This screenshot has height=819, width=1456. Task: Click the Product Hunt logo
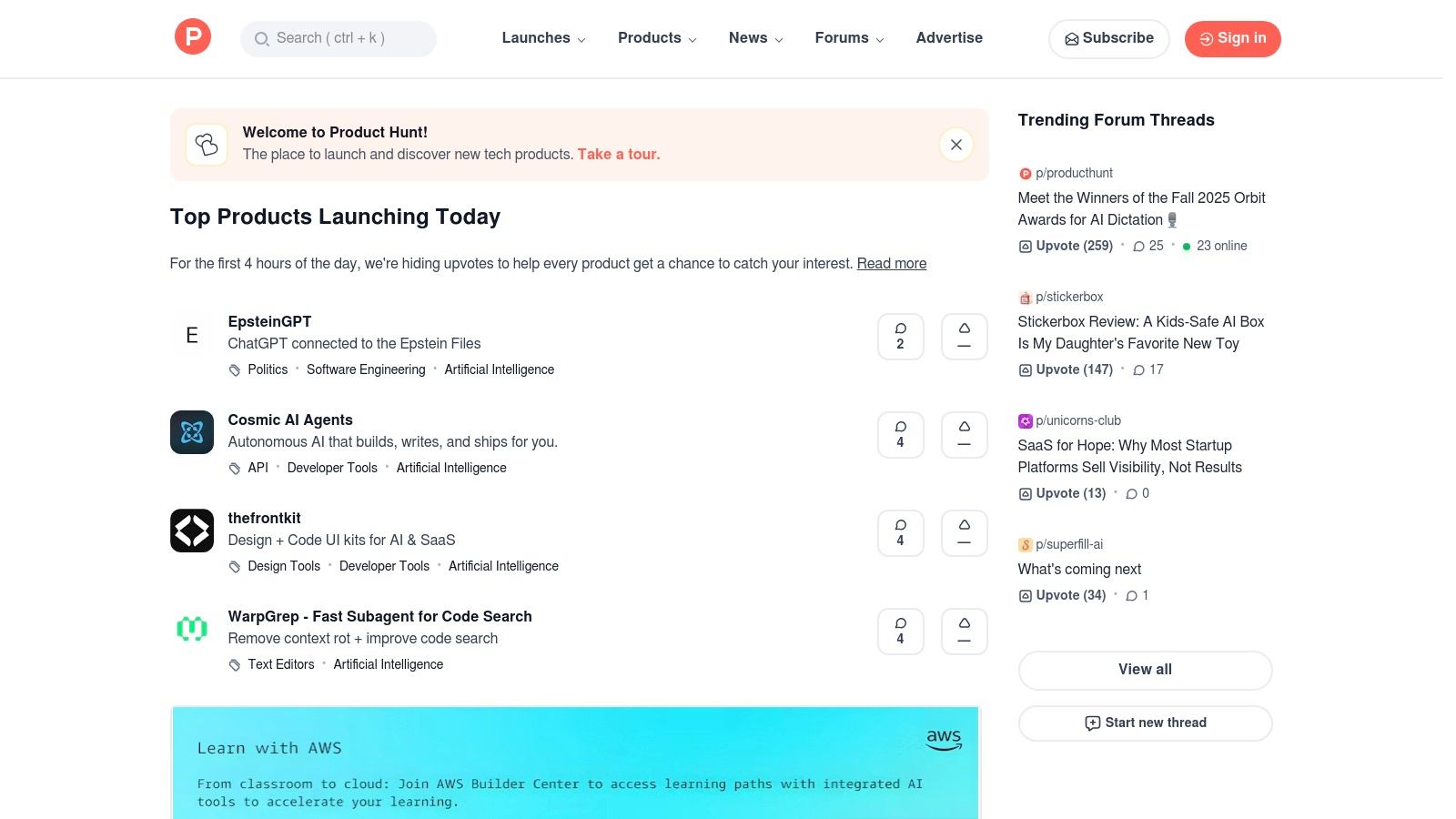[192, 36]
